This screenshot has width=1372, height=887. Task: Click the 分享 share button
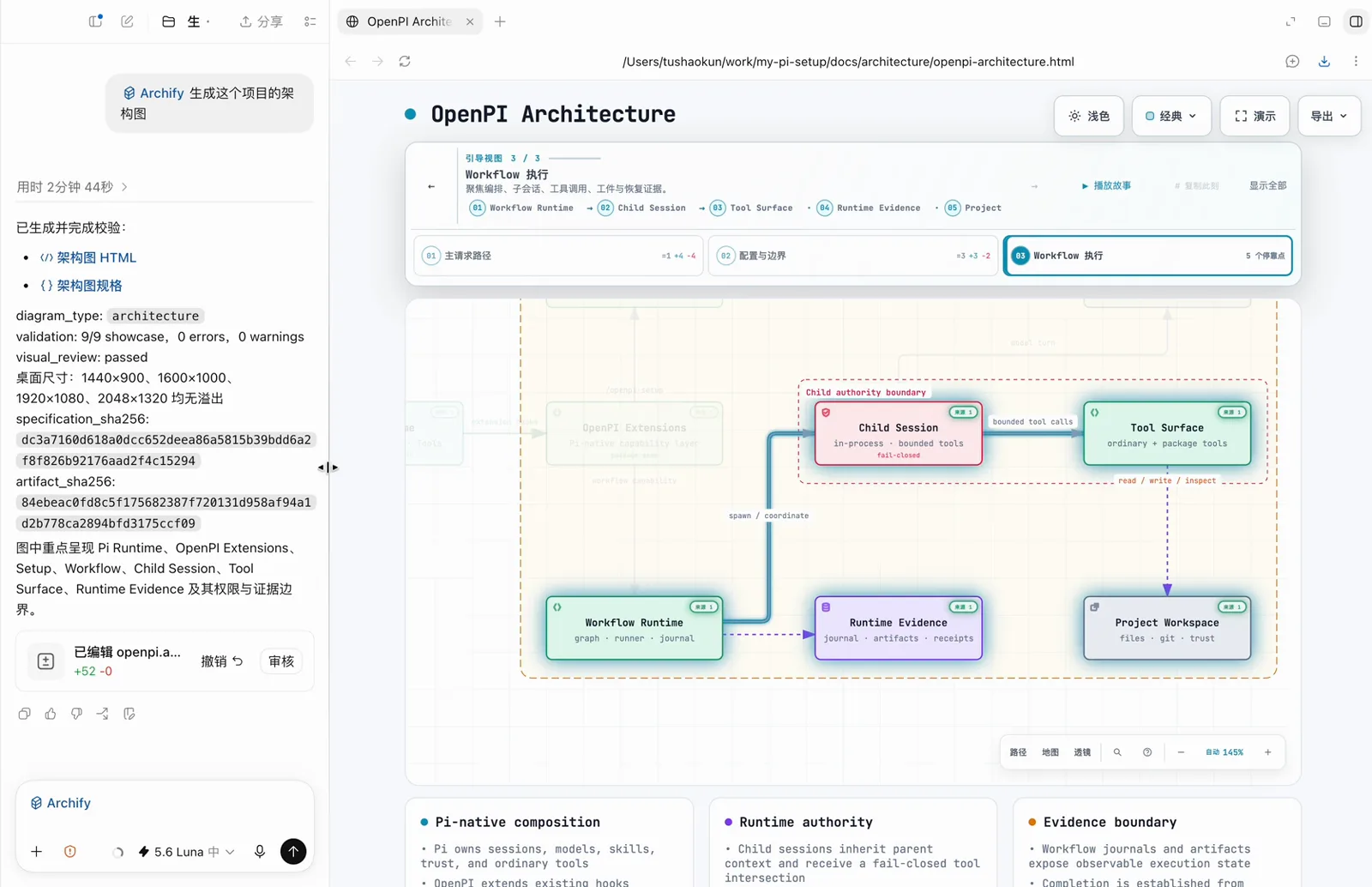pos(261,21)
